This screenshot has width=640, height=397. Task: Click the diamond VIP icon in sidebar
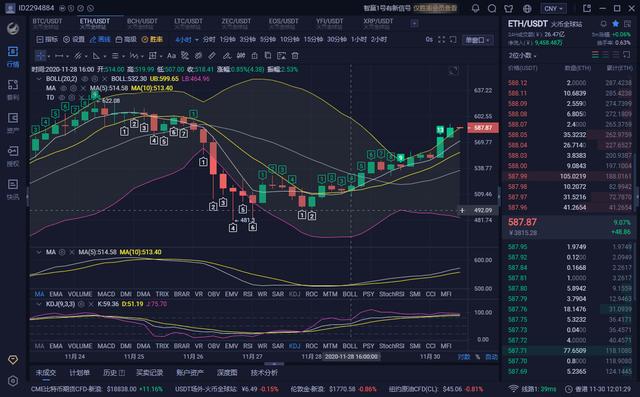[13, 359]
